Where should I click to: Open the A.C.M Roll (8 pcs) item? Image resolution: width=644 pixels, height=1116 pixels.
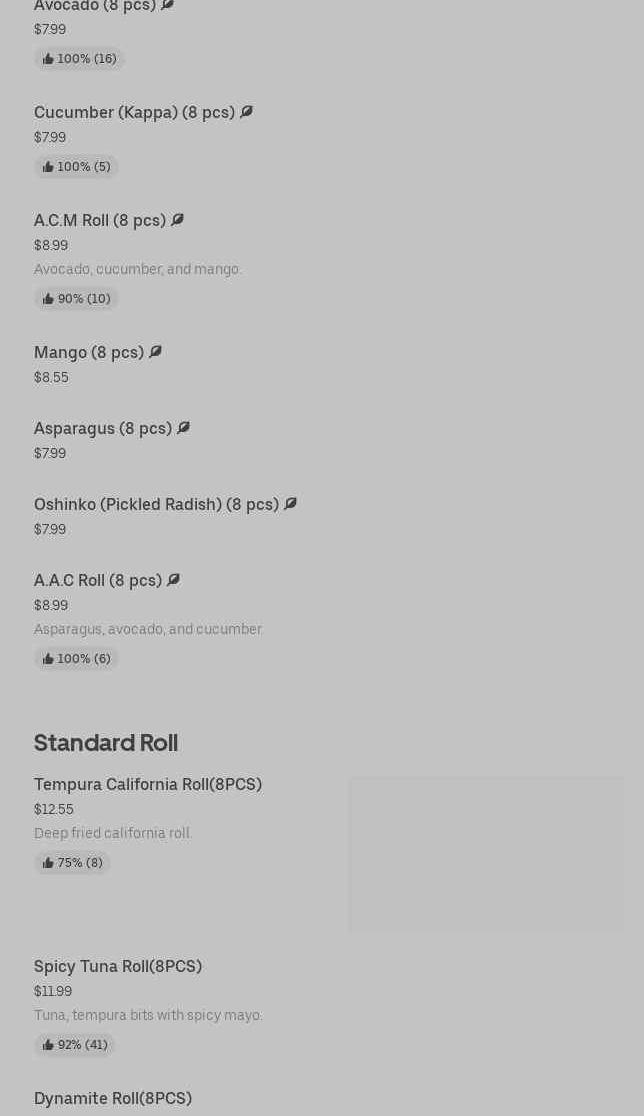(x=100, y=220)
